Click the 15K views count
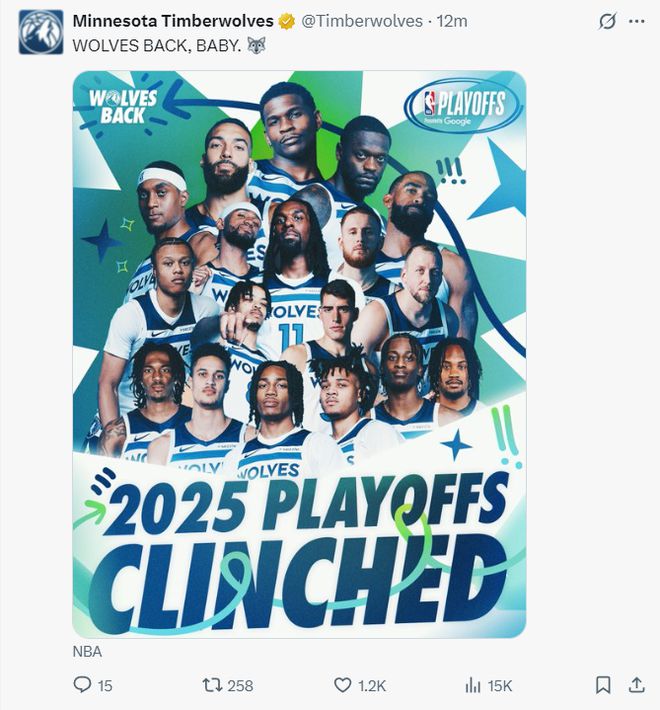660x710 pixels. click(x=500, y=685)
